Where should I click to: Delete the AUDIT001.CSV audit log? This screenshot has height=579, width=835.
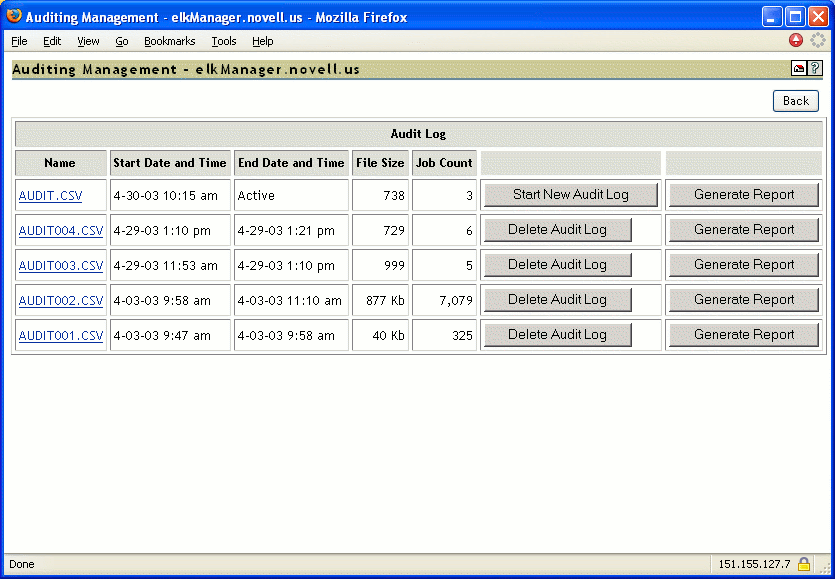557,335
